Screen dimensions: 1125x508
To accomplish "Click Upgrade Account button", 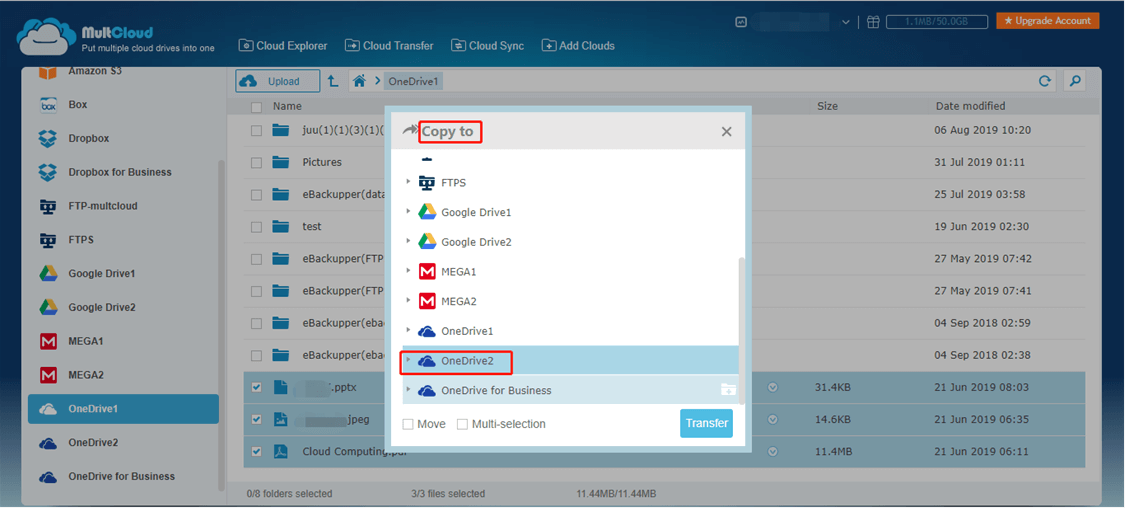I will [1048, 21].
